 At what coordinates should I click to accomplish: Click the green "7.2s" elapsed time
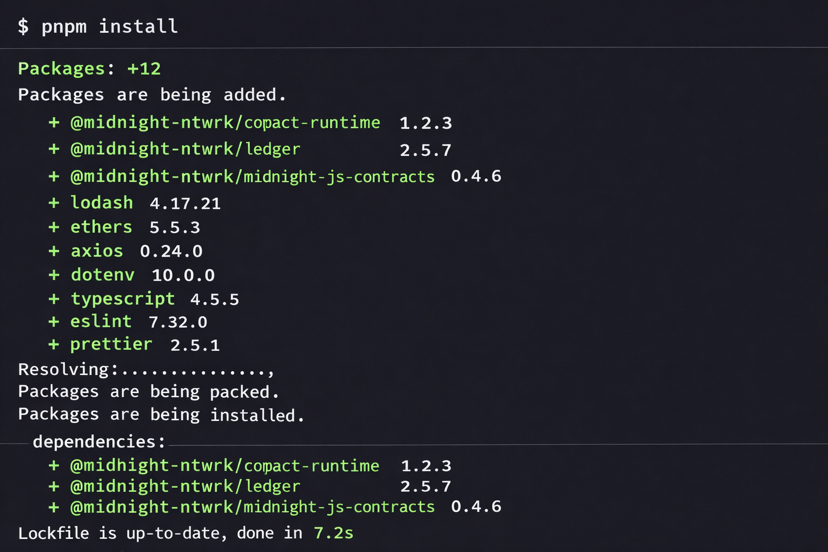pos(333,533)
